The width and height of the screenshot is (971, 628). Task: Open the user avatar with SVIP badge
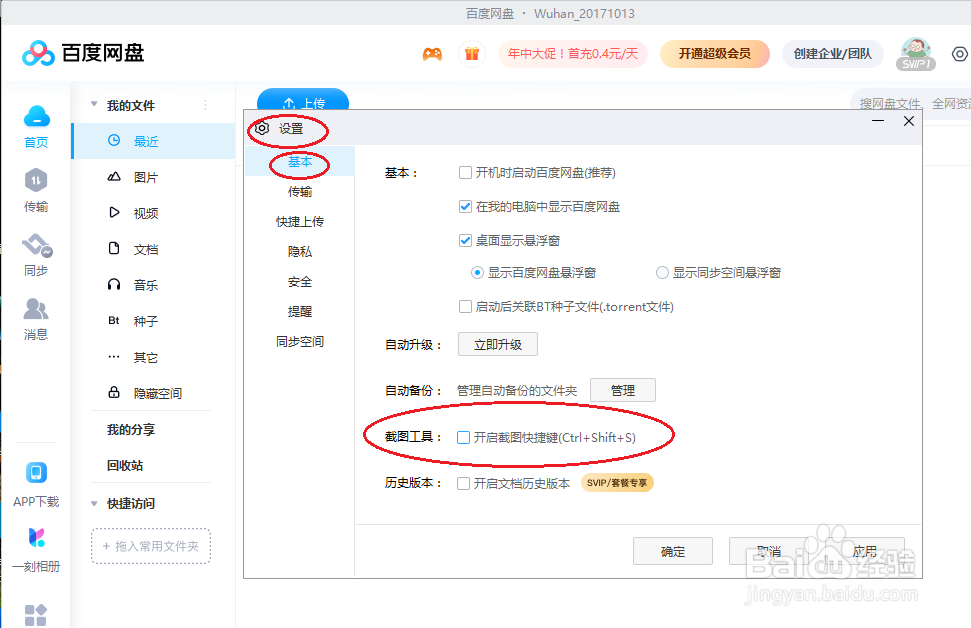[x=916, y=54]
